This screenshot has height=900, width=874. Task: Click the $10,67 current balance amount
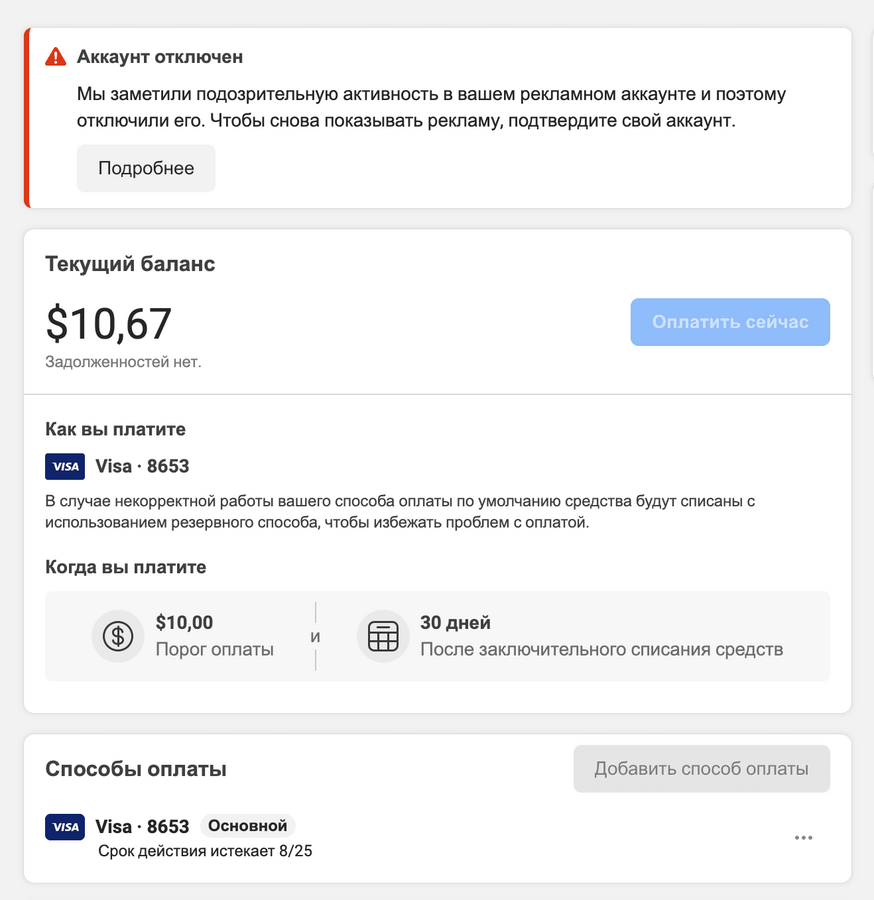(x=108, y=324)
